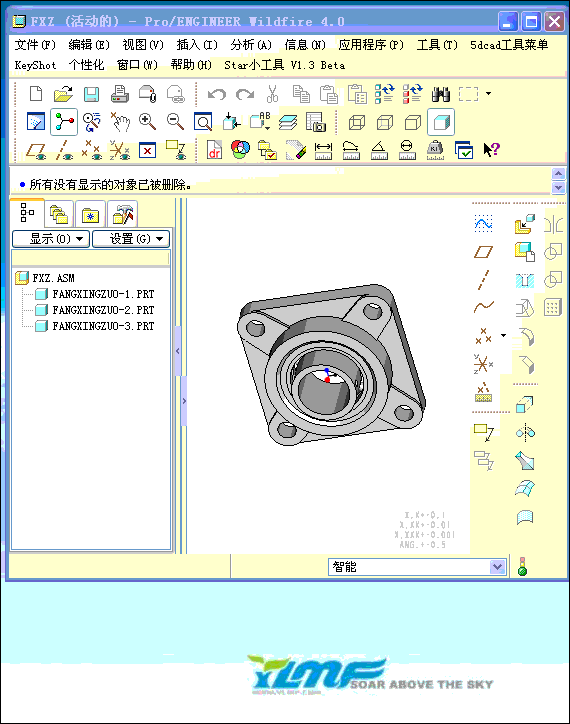Create a datum axis from the right toolbar
Image resolution: width=570 pixels, height=724 pixels.
pos(483,280)
